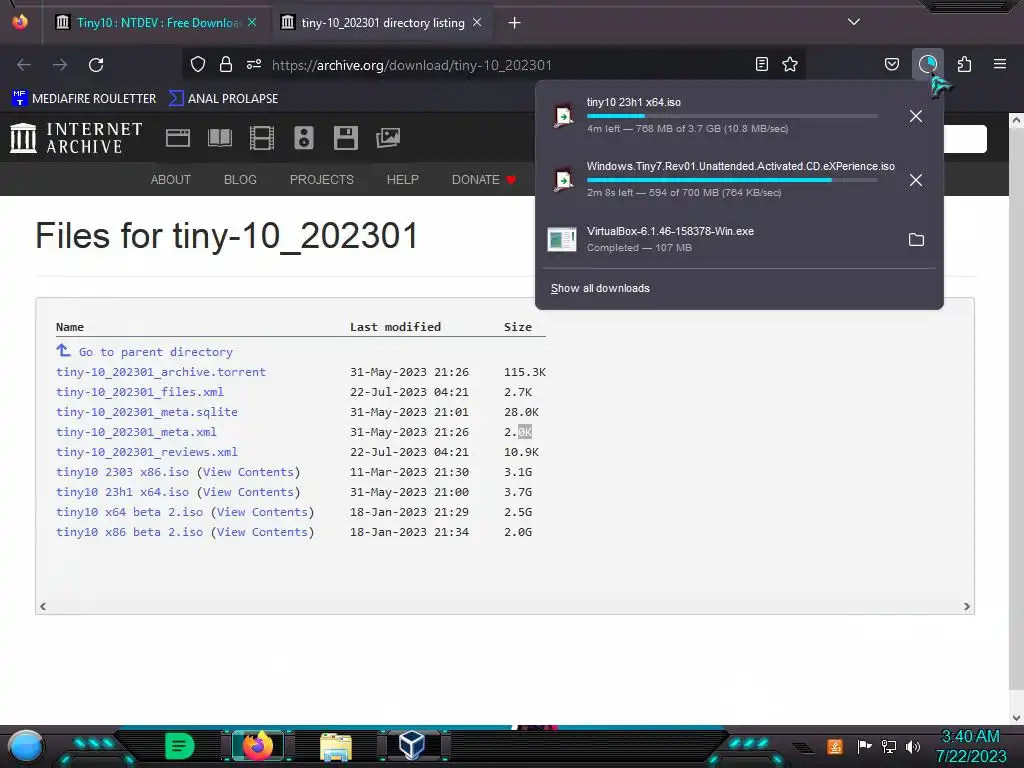The width and height of the screenshot is (1024, 768).
Task: Open green notes app in taskbar
Action: 180,746
